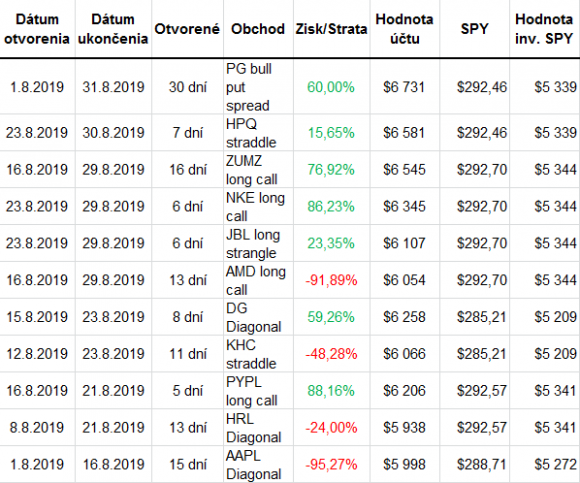
Task: Select the 'Zisk/Strata' header cell
Action: pos(331,29)
